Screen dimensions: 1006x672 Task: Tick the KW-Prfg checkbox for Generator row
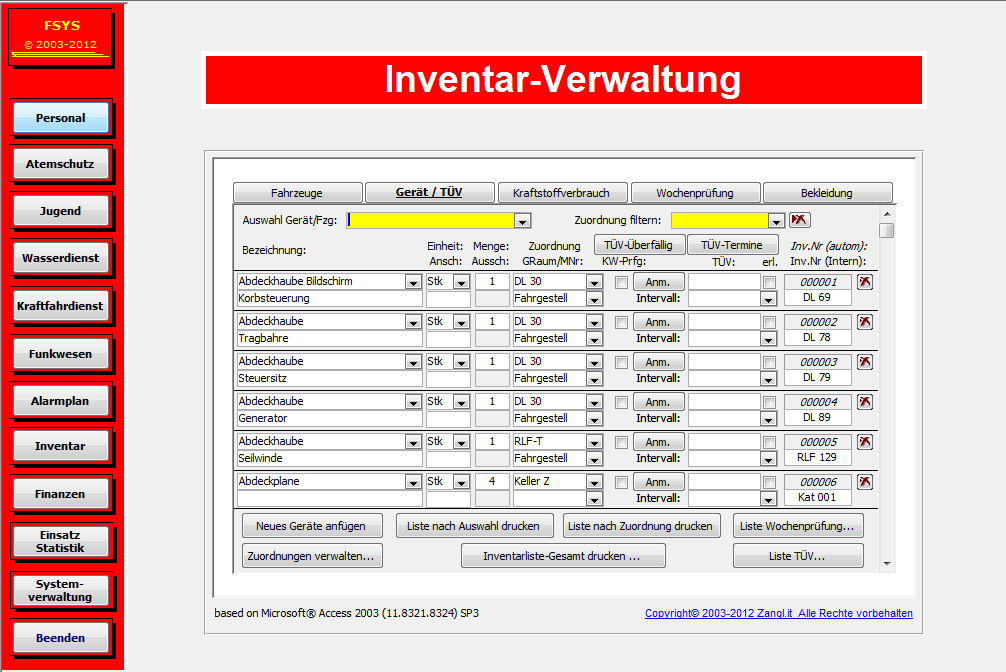click(x=621, y=402)
